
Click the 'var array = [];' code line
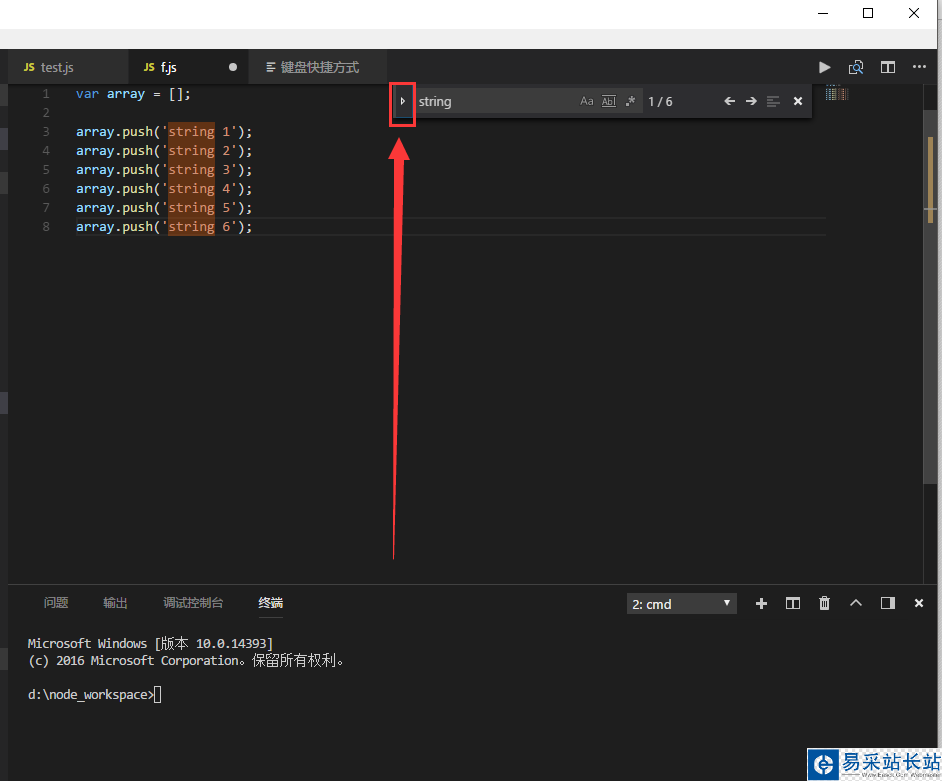coord(133,94)
